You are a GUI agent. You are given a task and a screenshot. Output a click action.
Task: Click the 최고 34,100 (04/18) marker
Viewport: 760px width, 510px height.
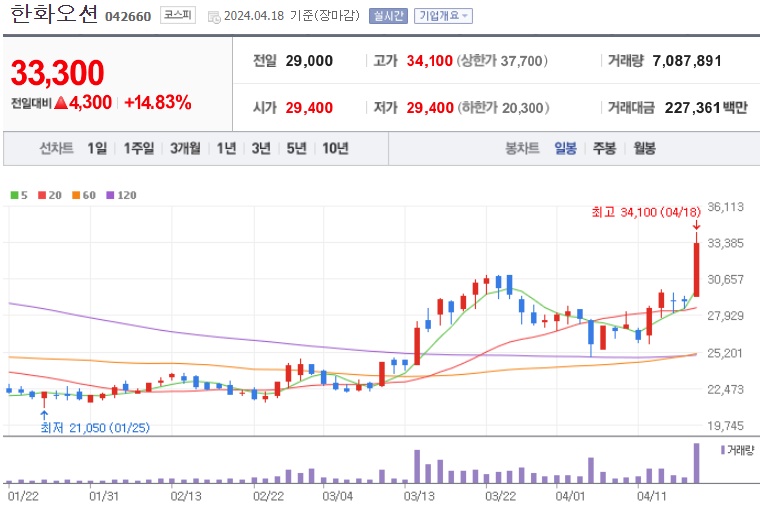[x=646, y=212]
